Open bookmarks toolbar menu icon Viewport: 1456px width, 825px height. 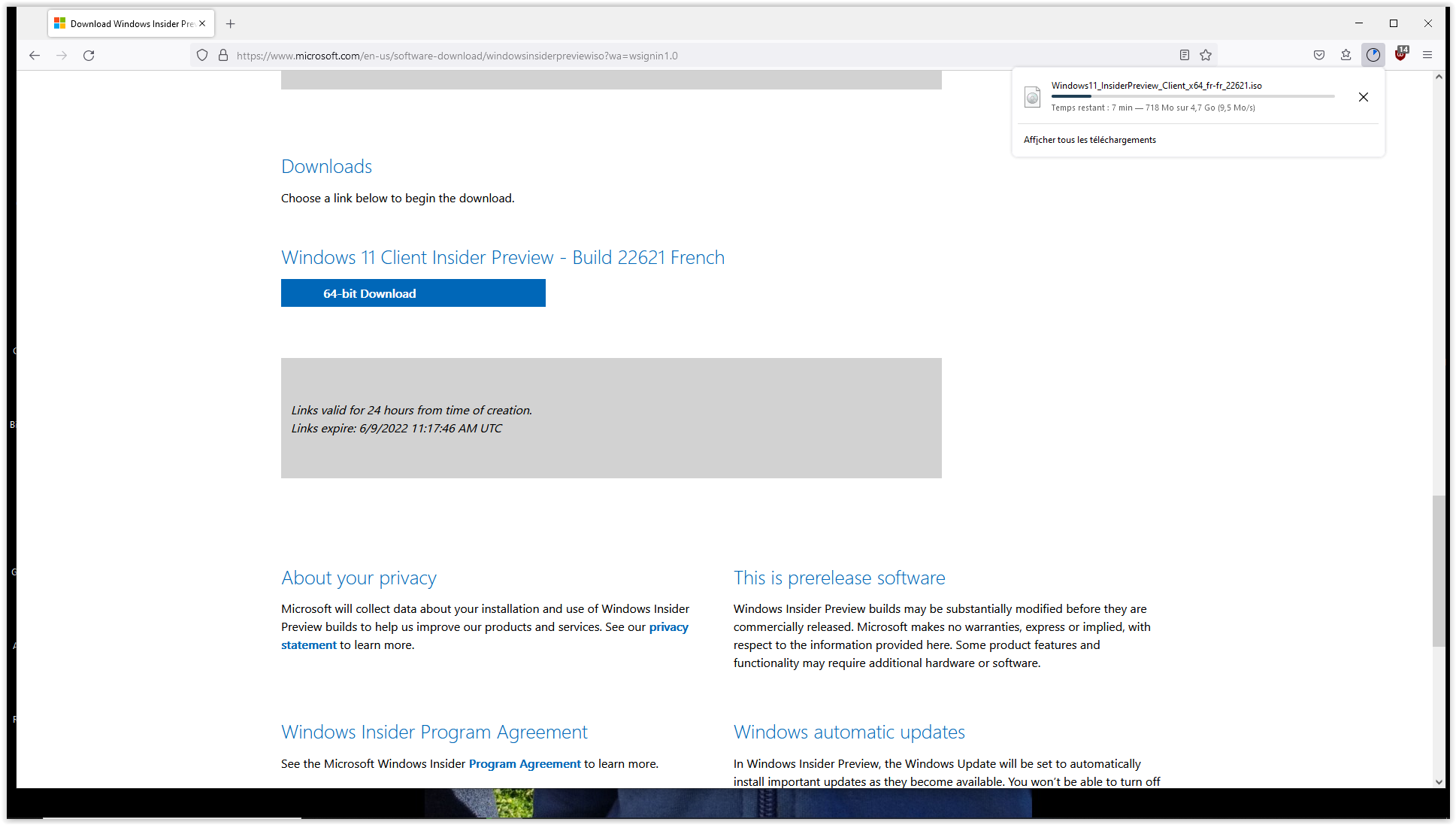[x=1346, y=55]
